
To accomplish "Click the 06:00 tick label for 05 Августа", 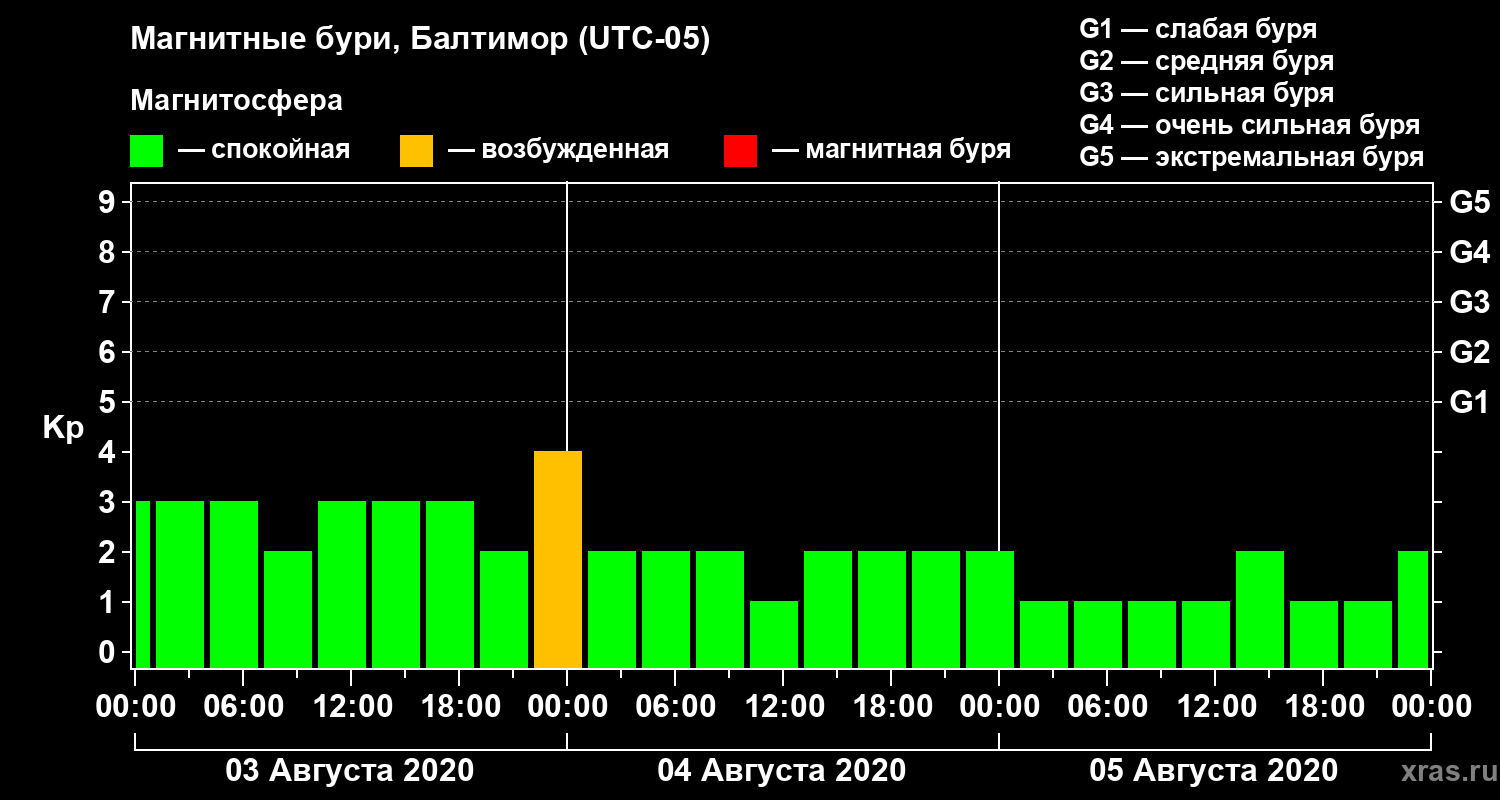I will (1106, 706).
